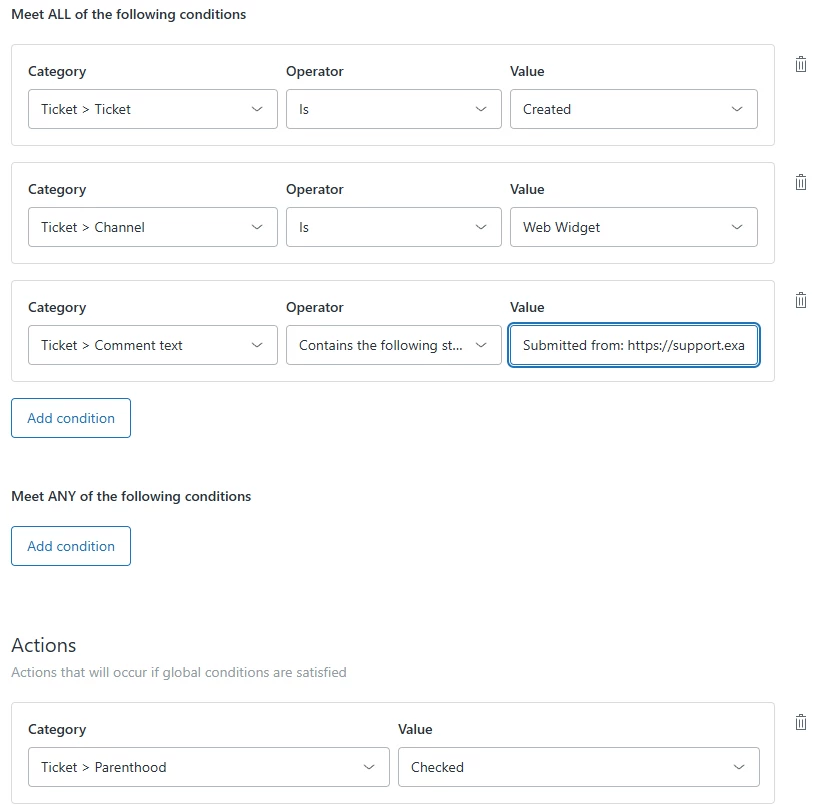Open the Checked value dropdown
826x810 pixels.
pos(578,767)
